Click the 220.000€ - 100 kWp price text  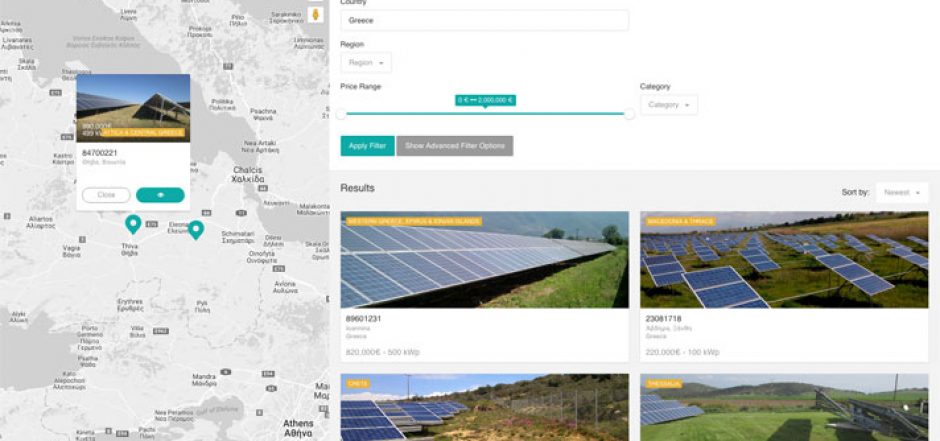click(682, 352)
